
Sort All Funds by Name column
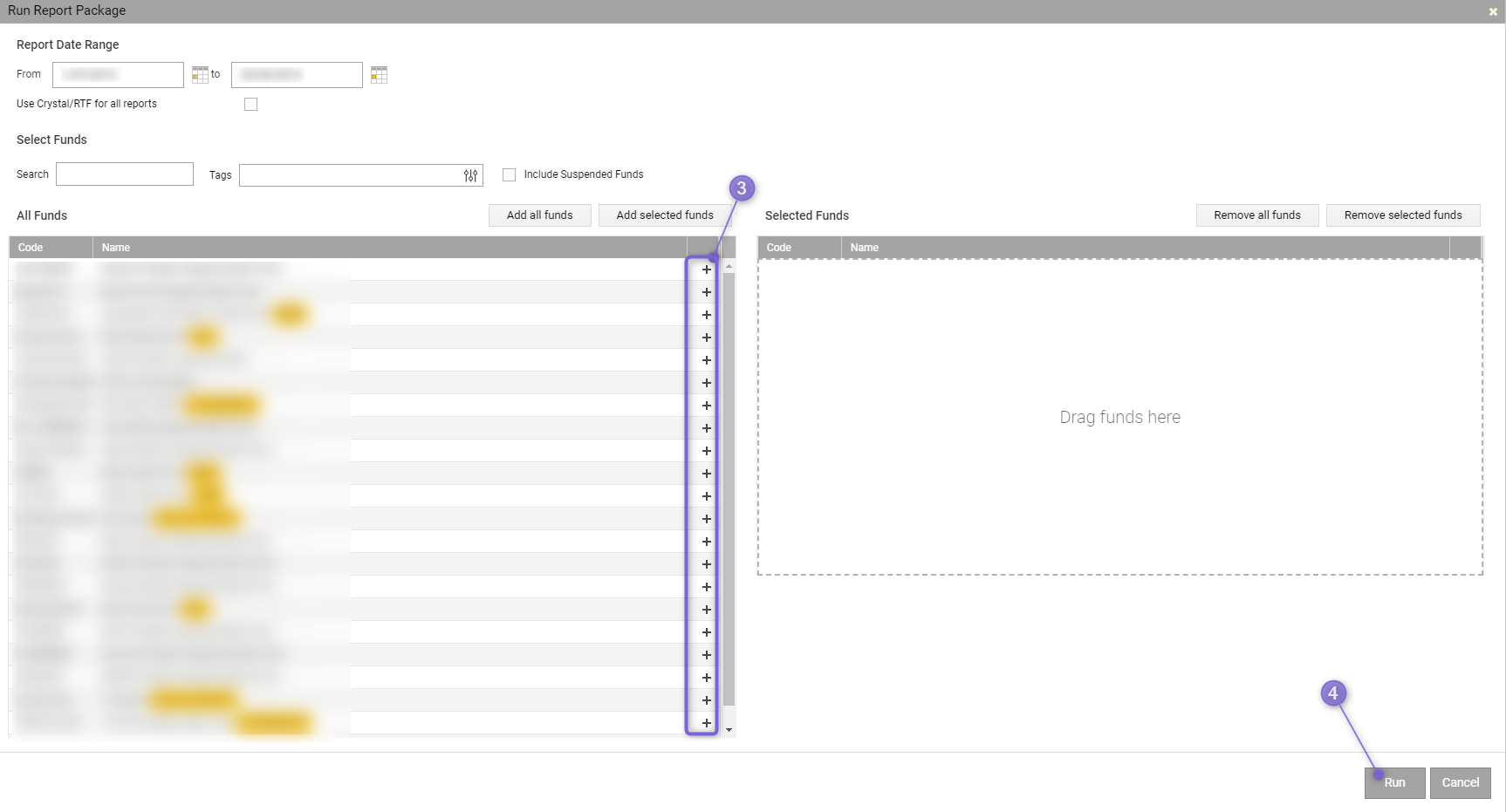pos(390,248)
